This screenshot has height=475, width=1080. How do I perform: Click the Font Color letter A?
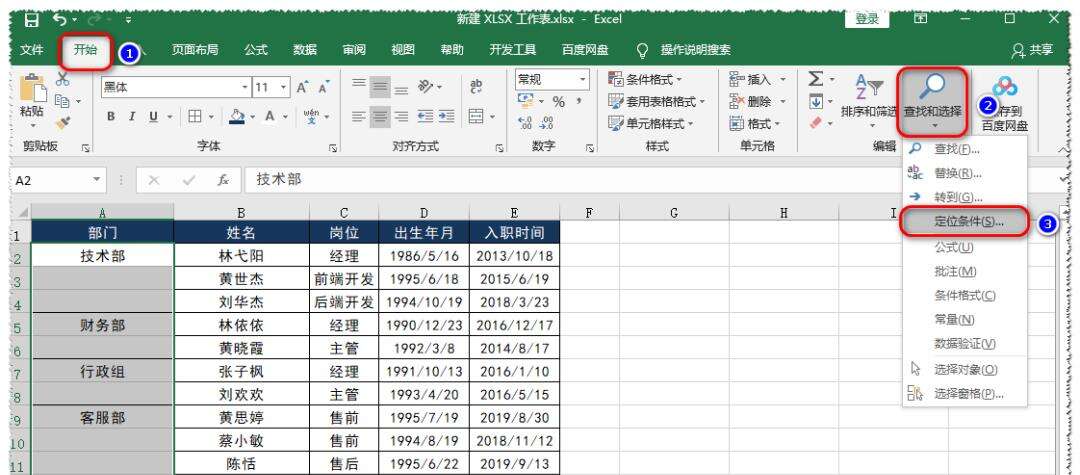271,116
